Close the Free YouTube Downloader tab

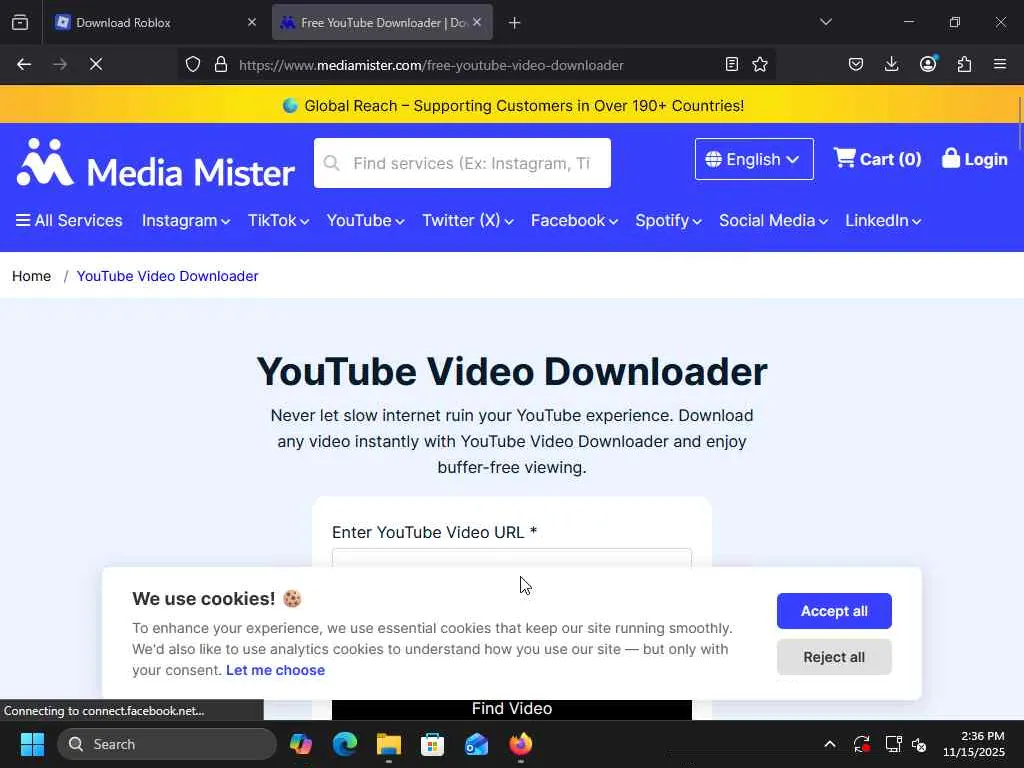pyautogui.click(x=477, y=22)
